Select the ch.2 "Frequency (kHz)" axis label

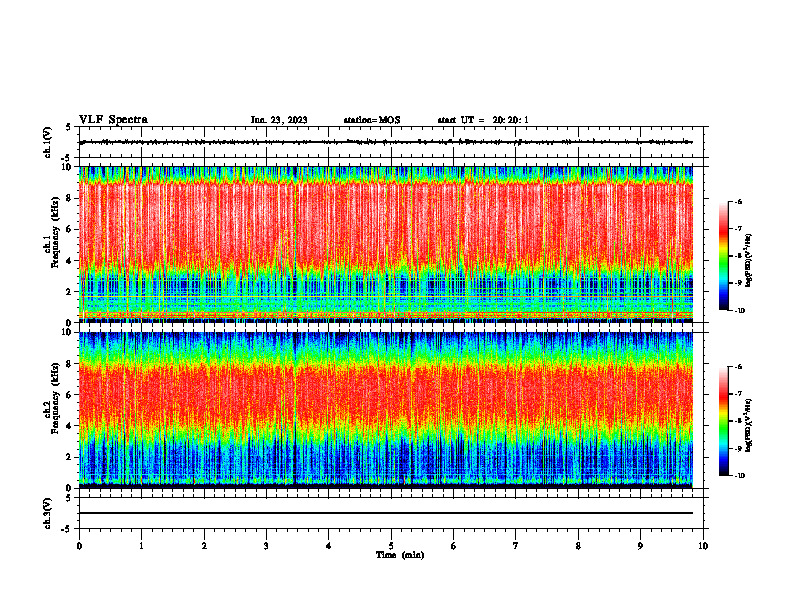coord(55,398)
